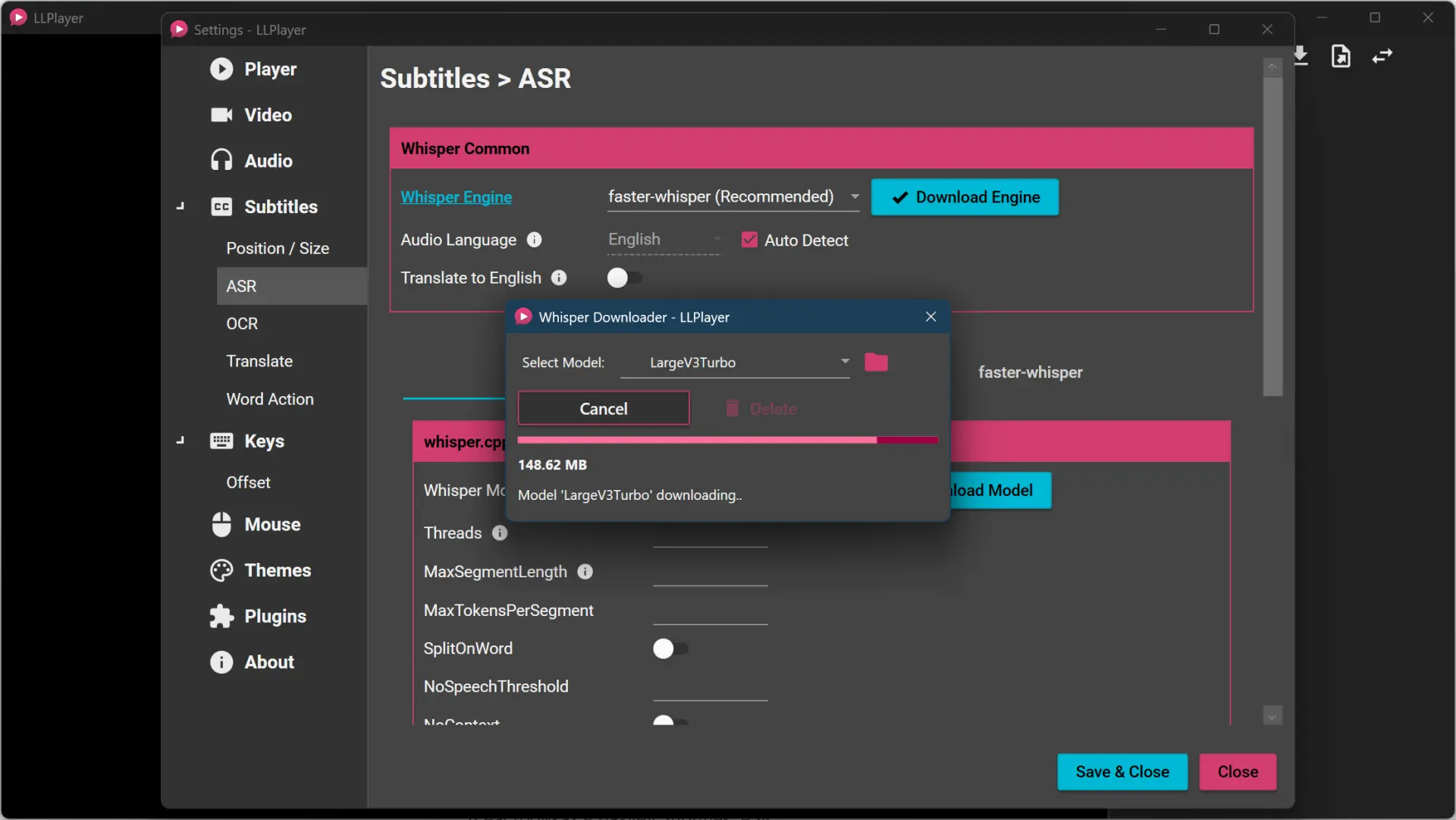Screen dimensions: 1456x820
Task: Click the MaxSegmentLength input field
Action: [x=711, y=572]
